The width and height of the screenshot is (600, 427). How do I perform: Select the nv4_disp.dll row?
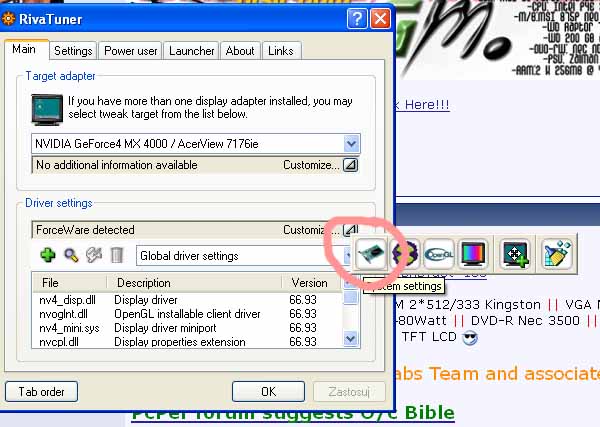pos(188,300)
